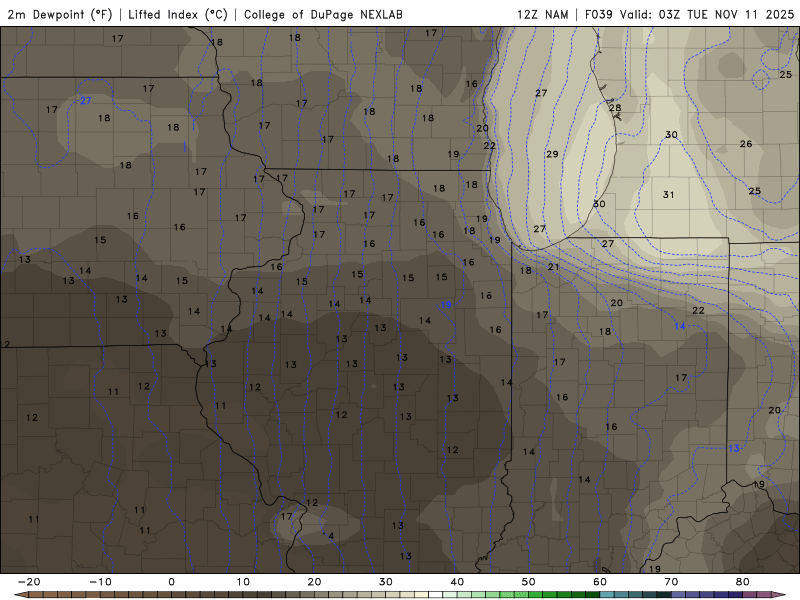The height and width of the screenshot is (600, 800).
Task: Click the white segment of the color scale
Action: 435,595
